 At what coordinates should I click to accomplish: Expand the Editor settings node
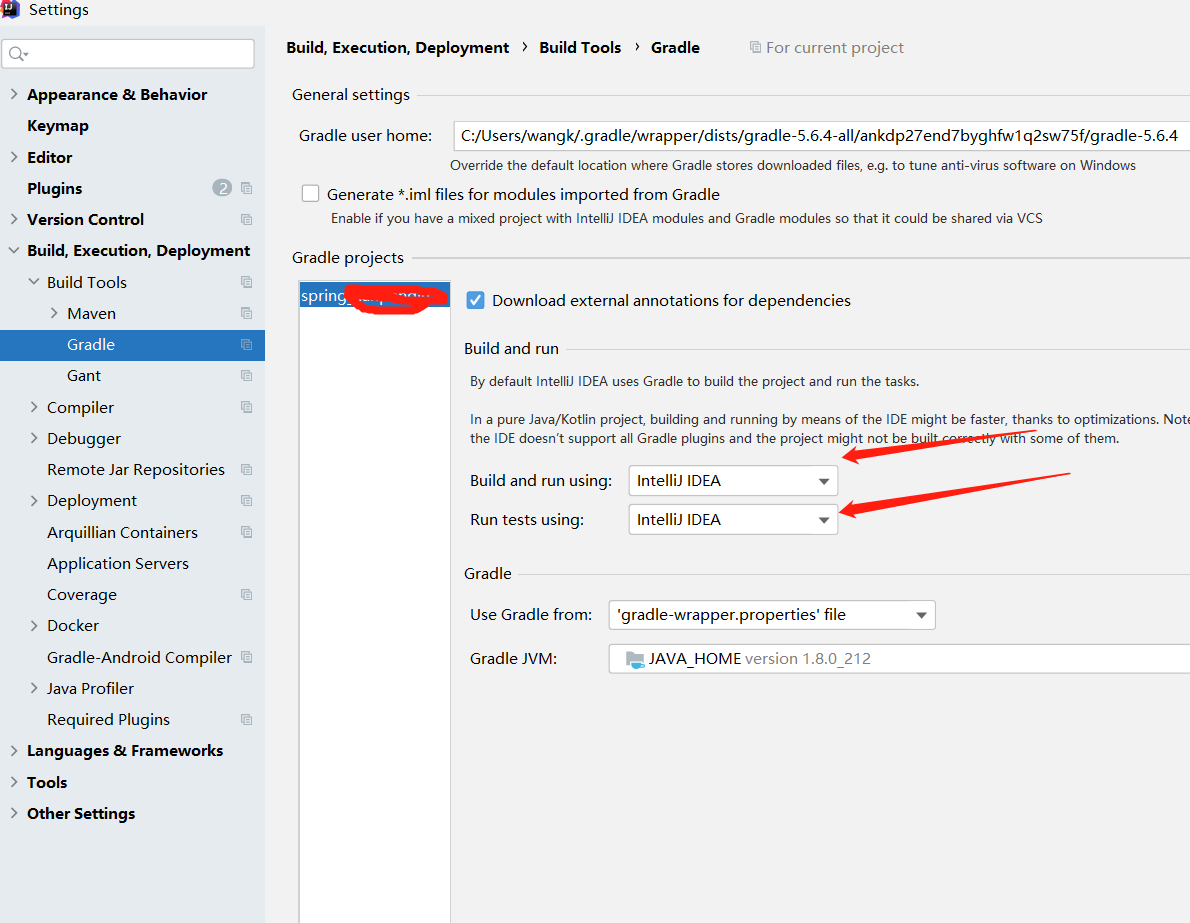click(14, 157)
